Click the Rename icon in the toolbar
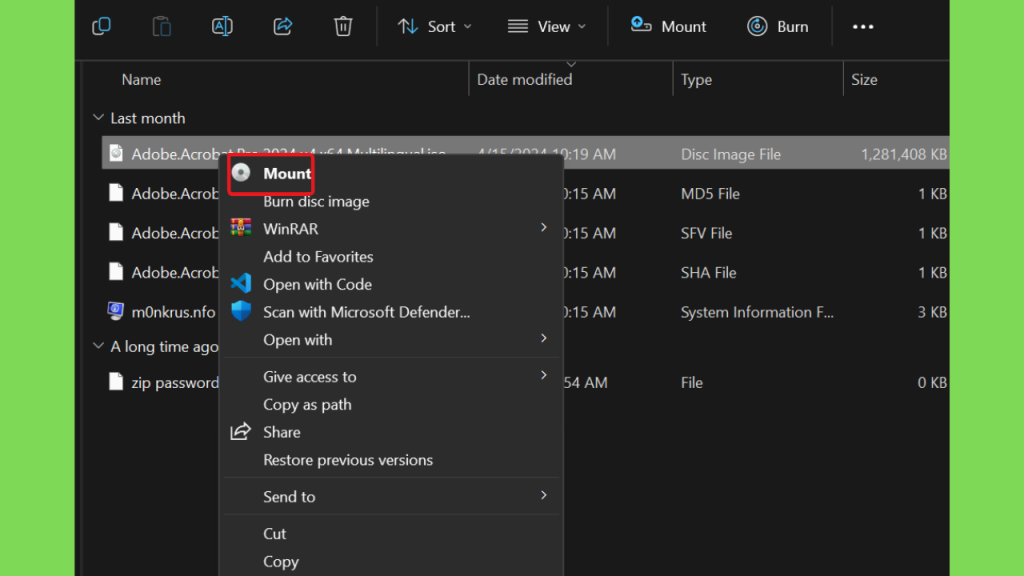This screenshot has height=576, width=1024. point(222,27)
